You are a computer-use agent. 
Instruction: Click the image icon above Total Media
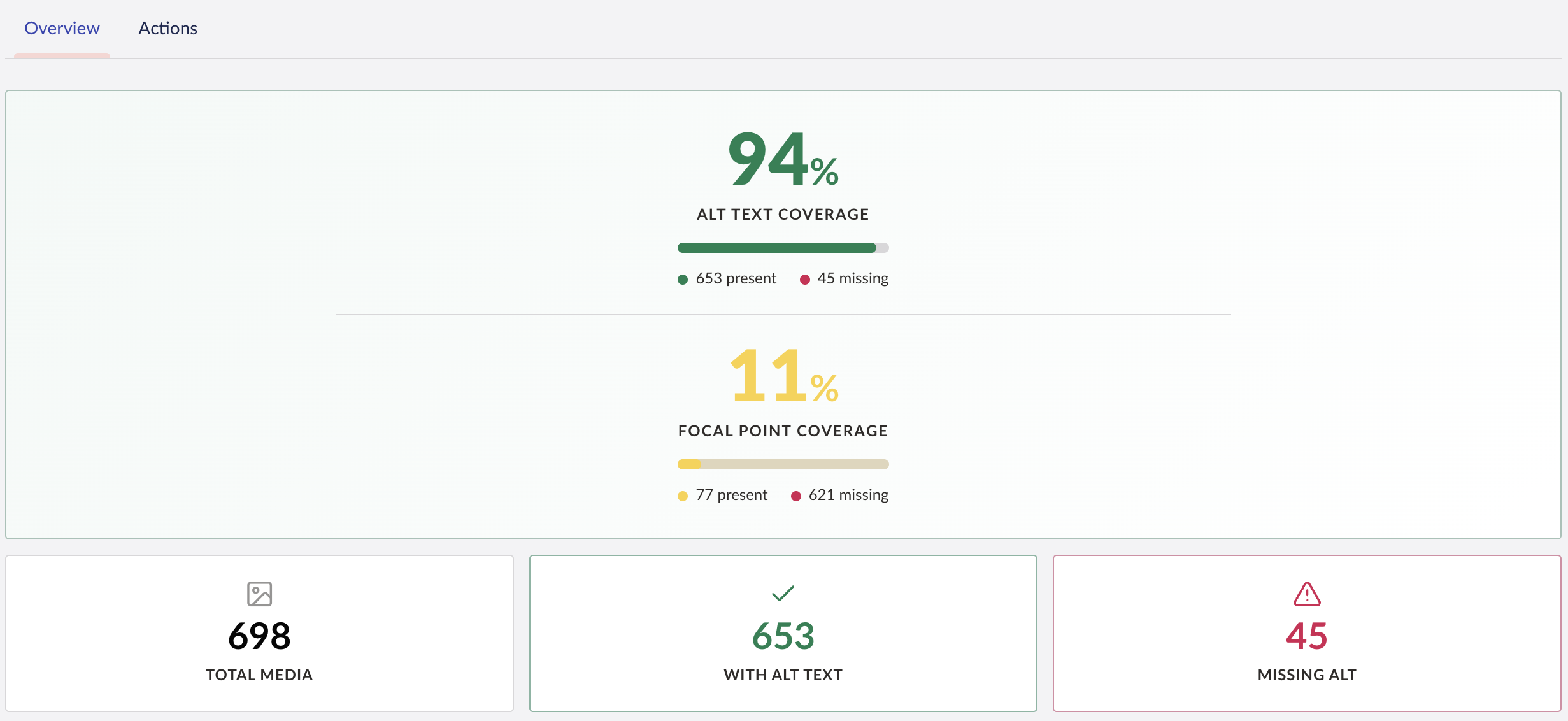pyautogui.click(x=259, y=594)
